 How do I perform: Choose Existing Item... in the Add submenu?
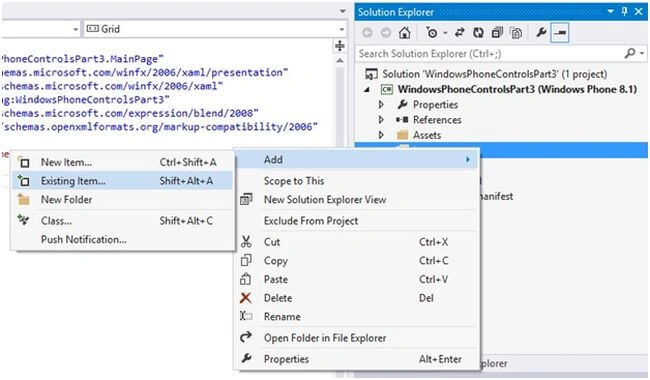pyautogui.click(x=123, y=181)
